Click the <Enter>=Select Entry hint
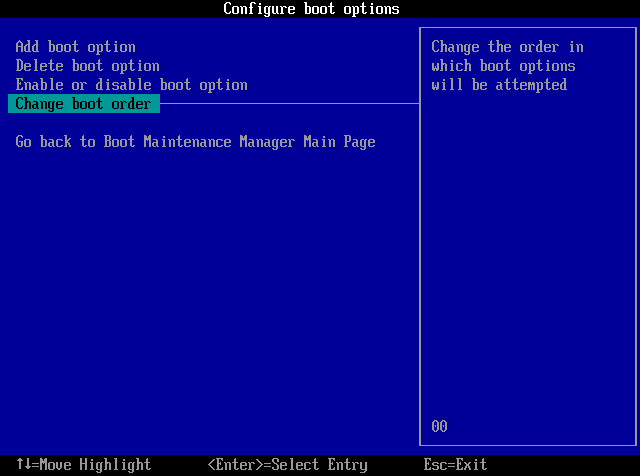 [287, 465]
